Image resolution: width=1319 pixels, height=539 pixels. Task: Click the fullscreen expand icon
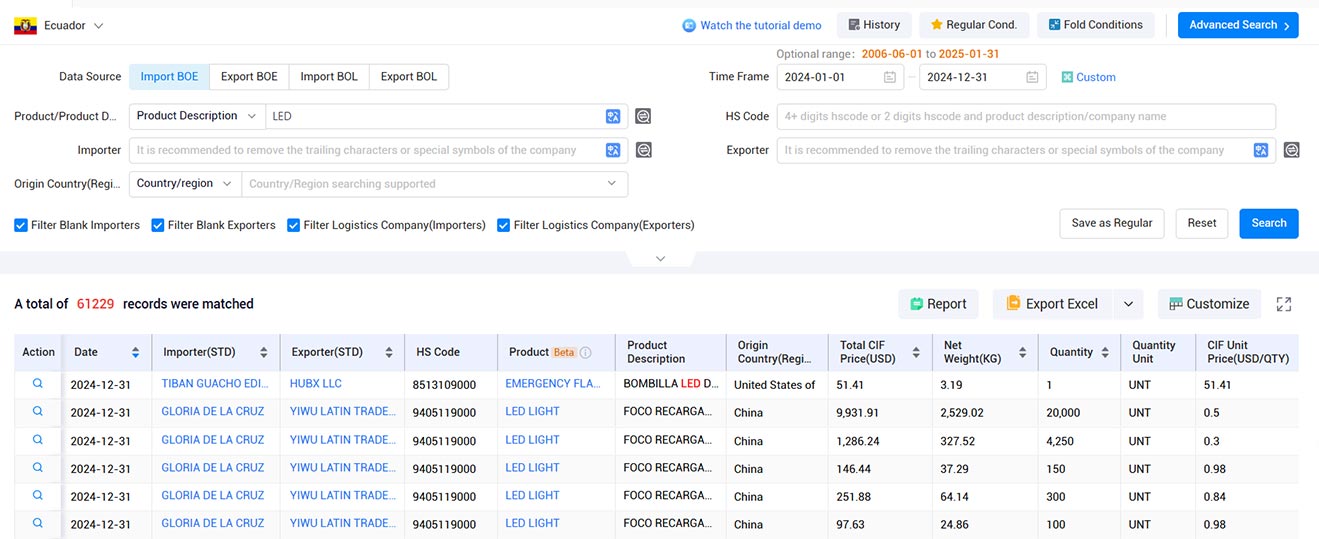[1284, 304]
